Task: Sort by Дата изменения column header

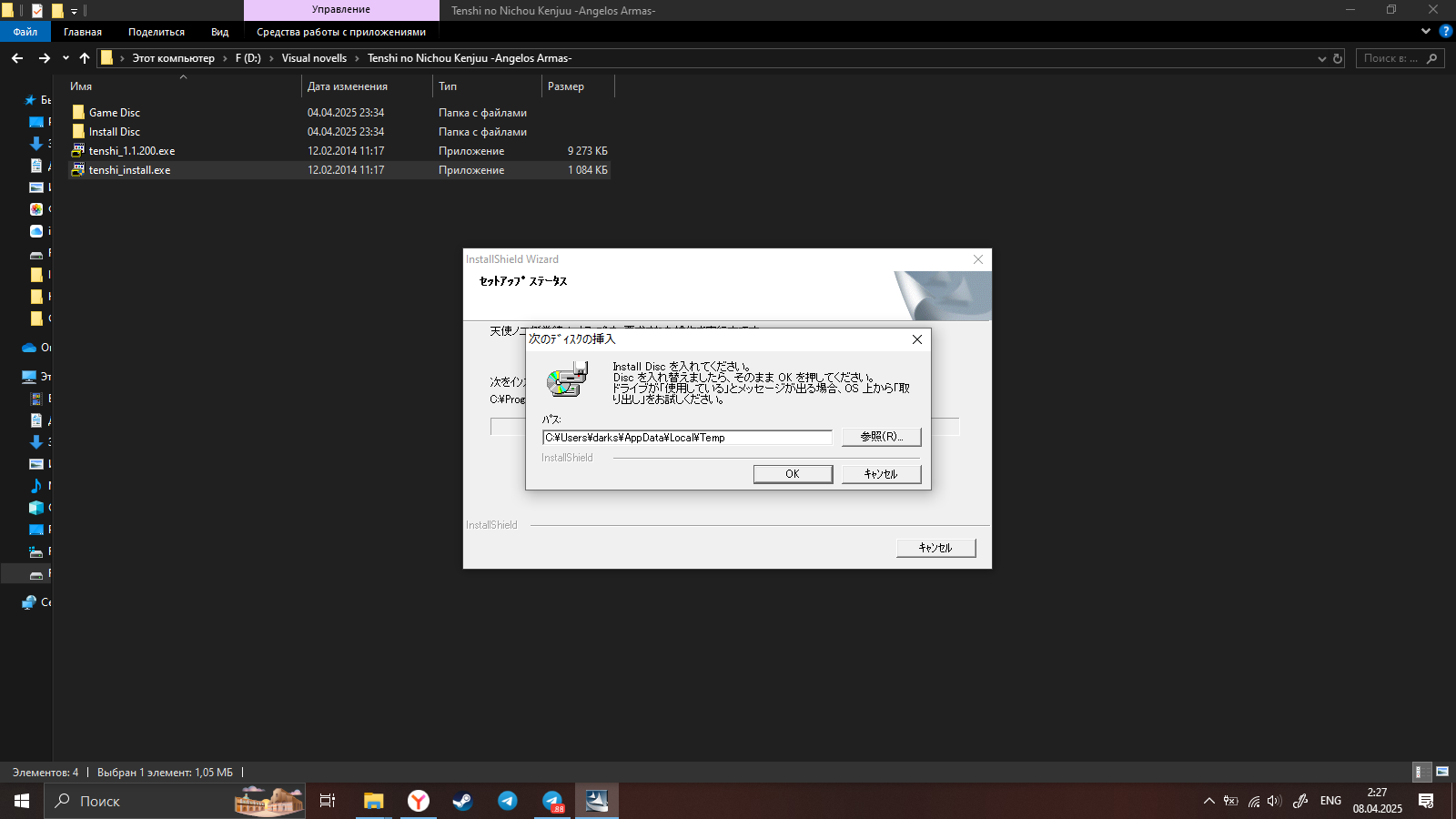Action: coord(367,86)
